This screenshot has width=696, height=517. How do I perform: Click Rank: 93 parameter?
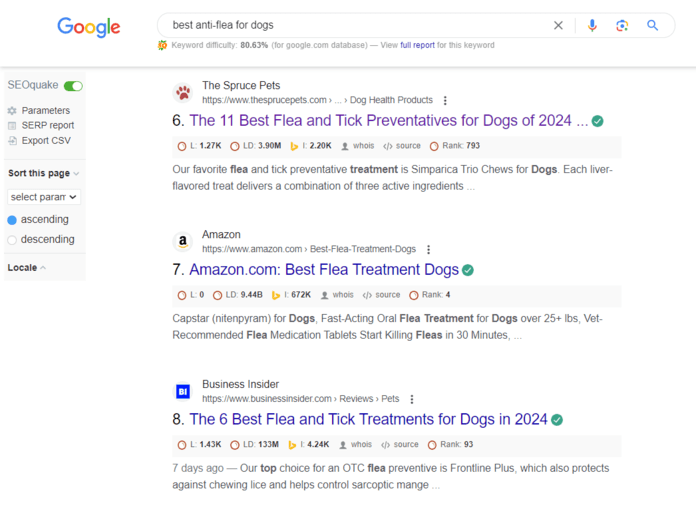tap(450, 445)
